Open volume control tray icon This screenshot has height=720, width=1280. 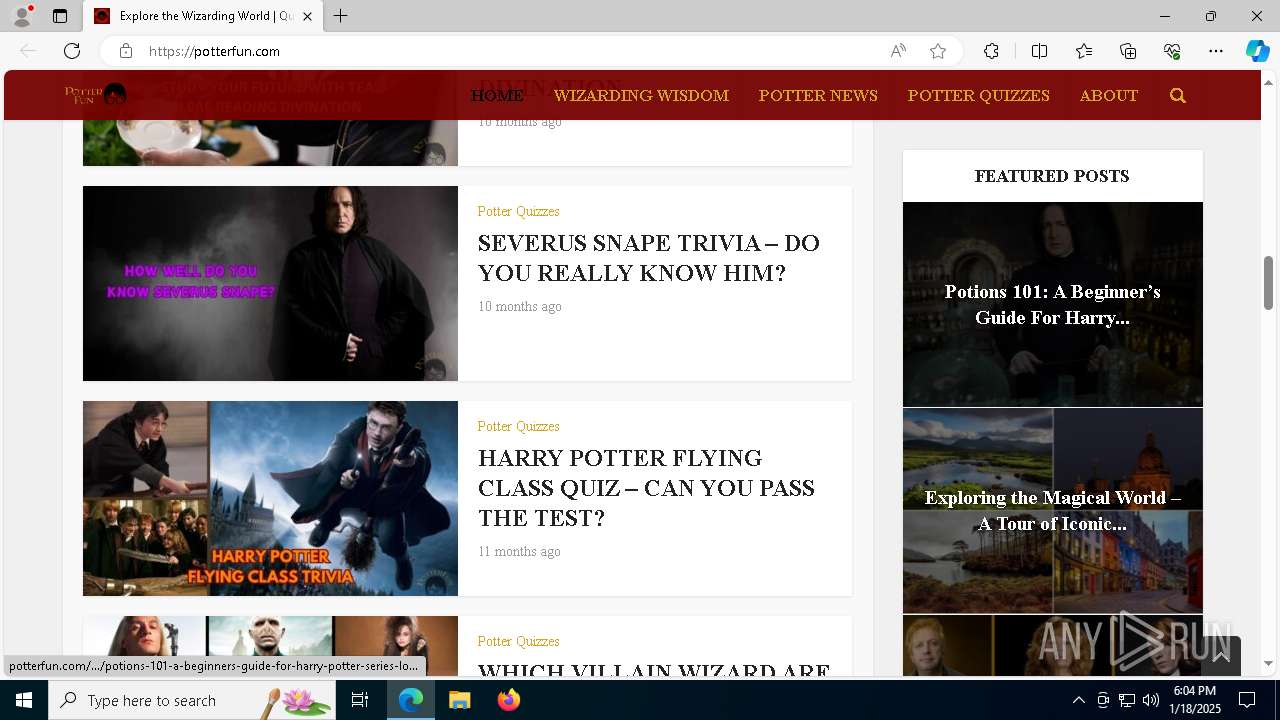(1150, 700)
